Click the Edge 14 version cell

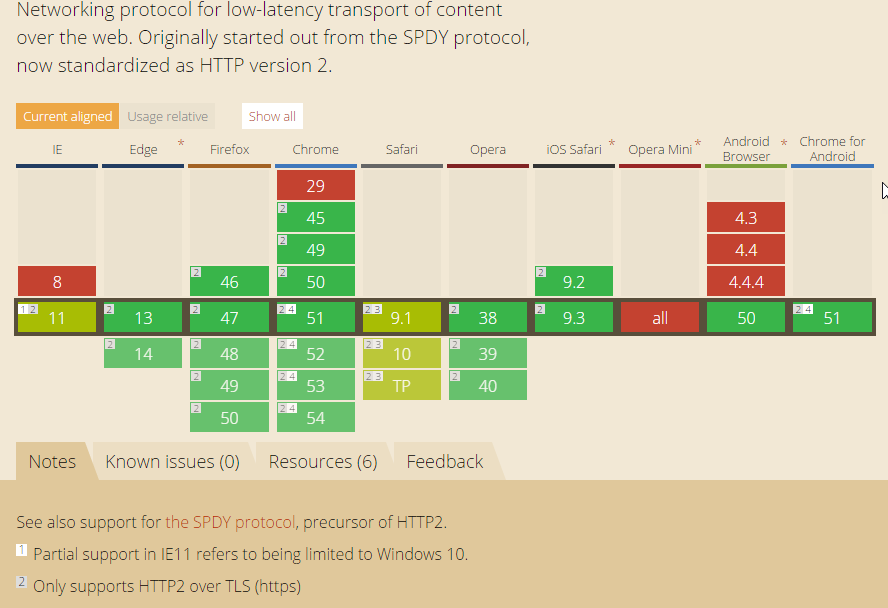(144, 353)
